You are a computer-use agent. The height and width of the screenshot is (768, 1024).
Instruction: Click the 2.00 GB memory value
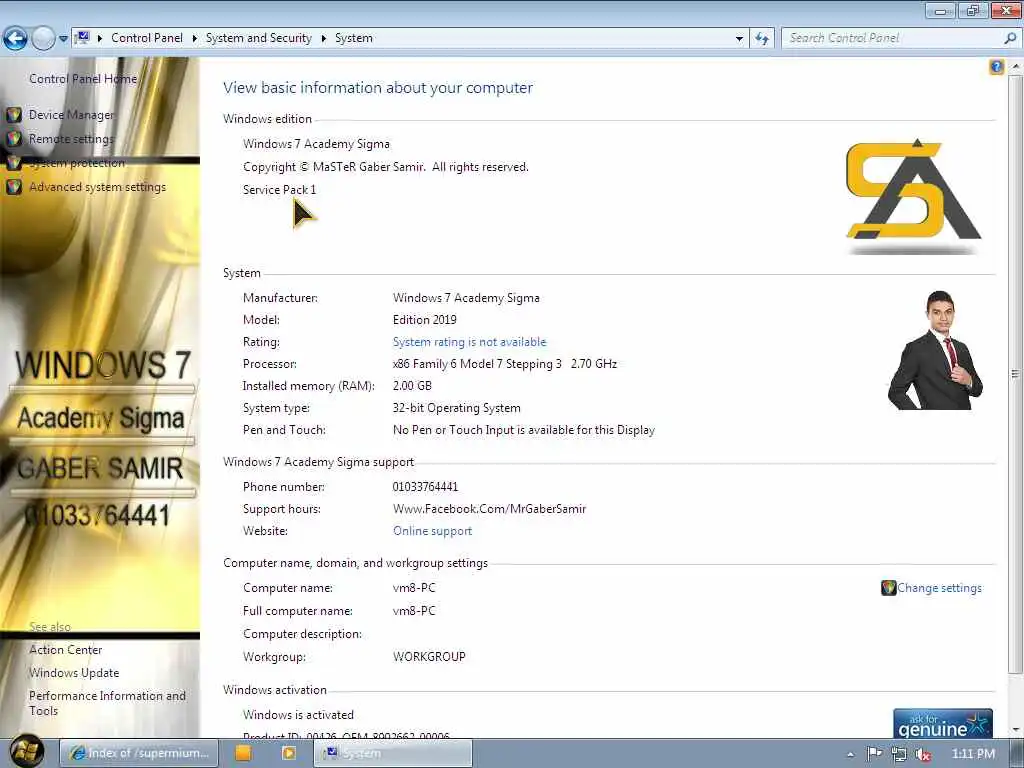[x=412, y=386]
